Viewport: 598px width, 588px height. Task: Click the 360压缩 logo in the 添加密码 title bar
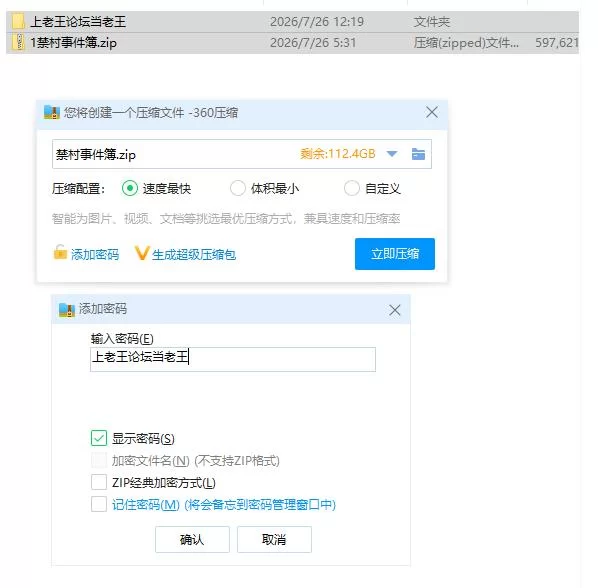(67, 310)
